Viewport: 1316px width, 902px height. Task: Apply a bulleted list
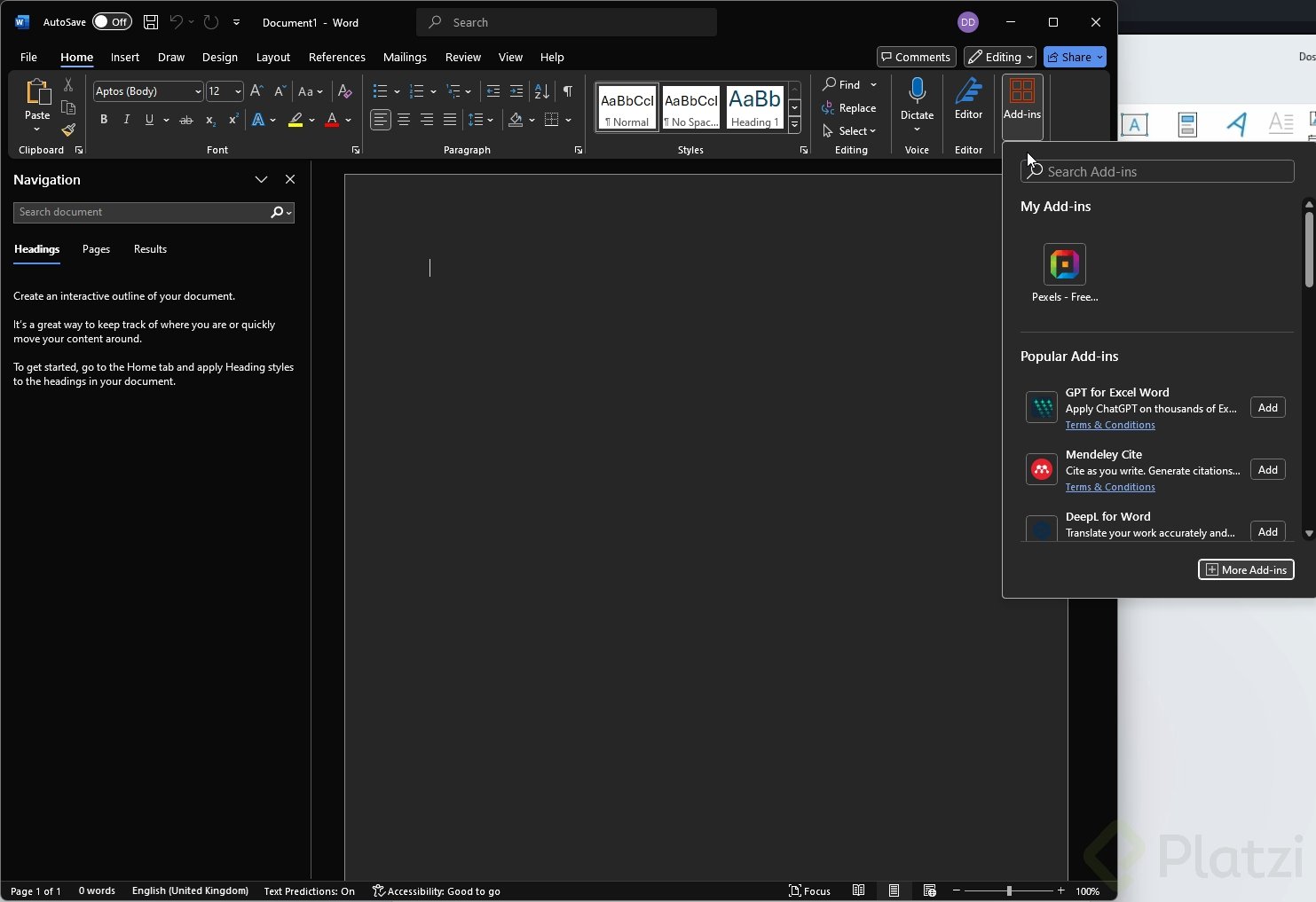[380, 91]
